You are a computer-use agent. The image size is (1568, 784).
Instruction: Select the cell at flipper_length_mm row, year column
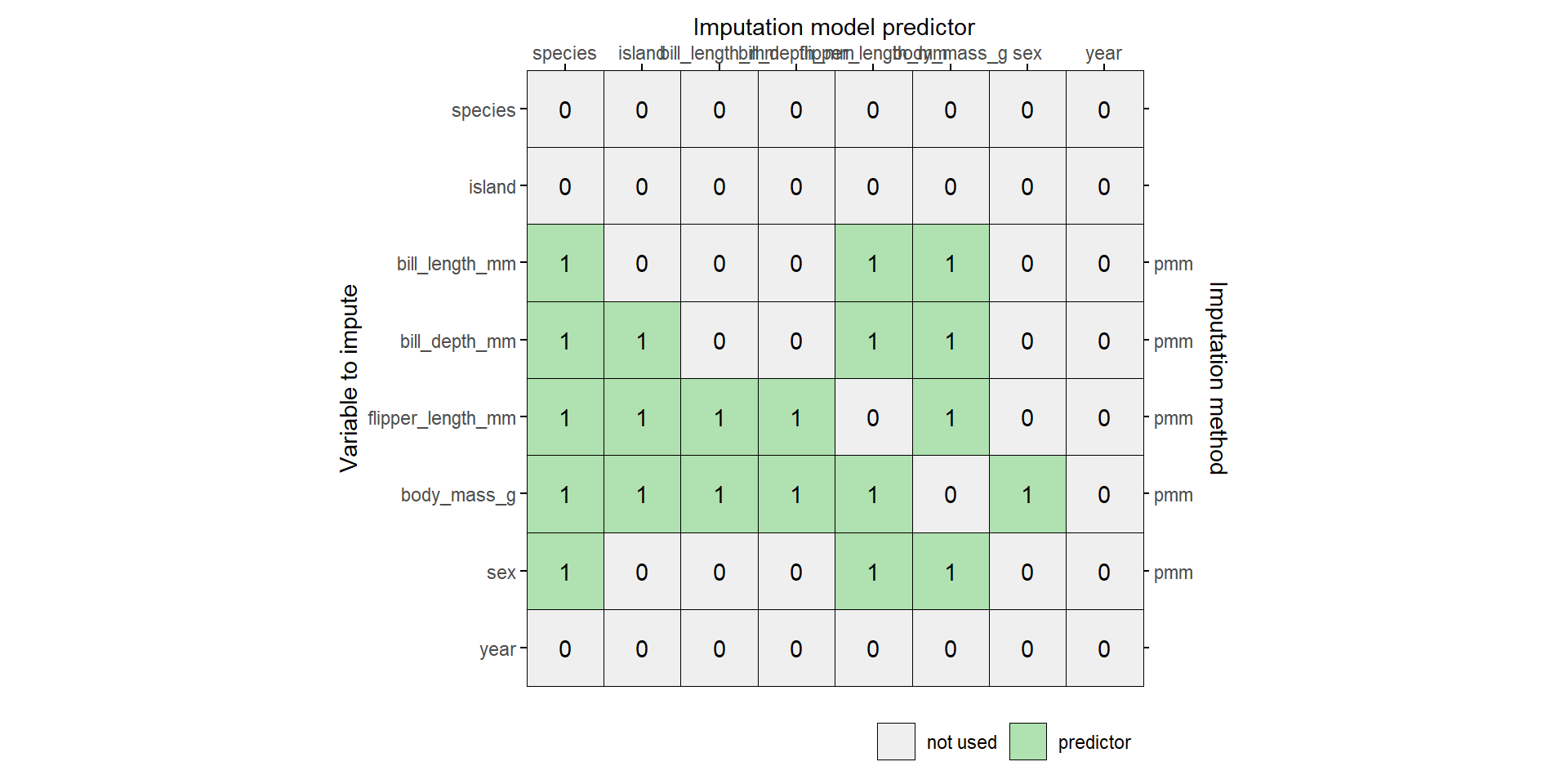tap(1104, 417)
